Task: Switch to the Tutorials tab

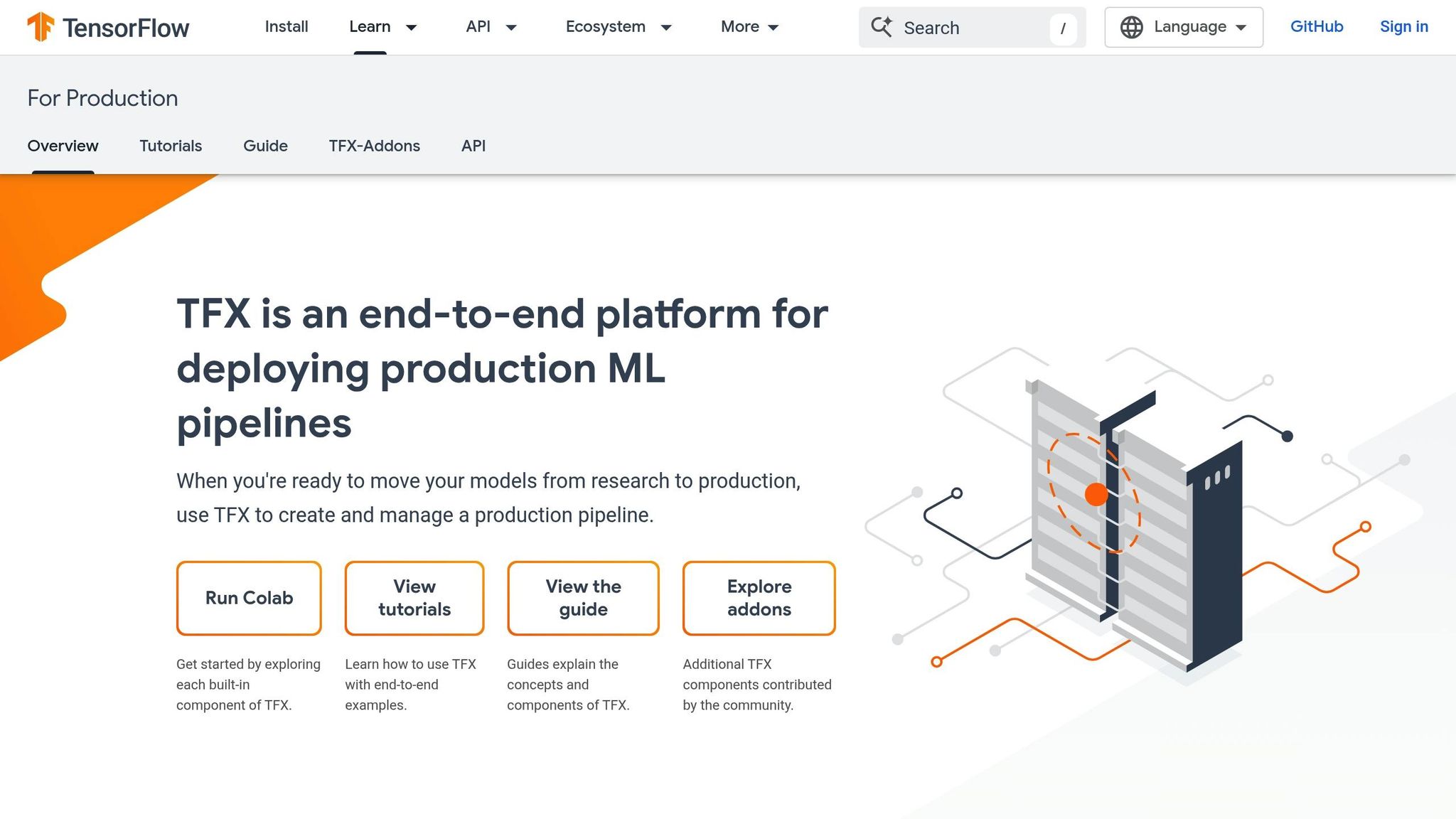Action: [x=171, y=146]
